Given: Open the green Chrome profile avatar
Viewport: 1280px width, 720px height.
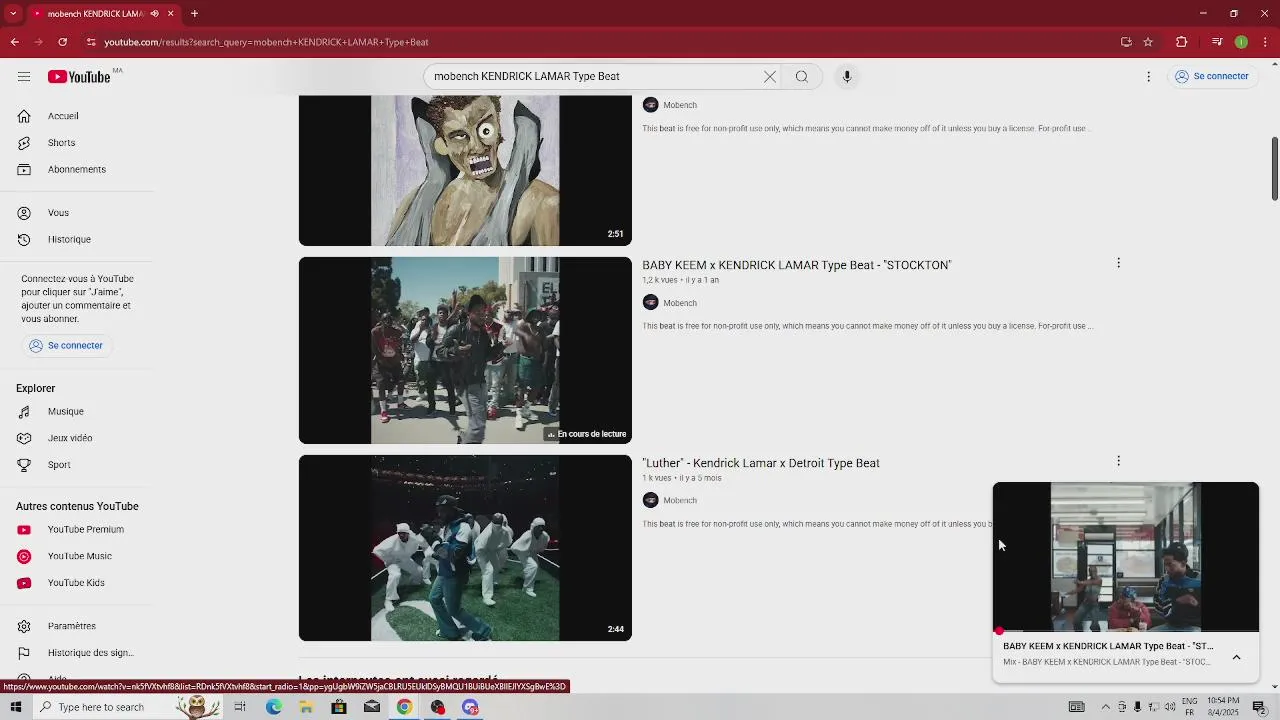Looking at the screenshot, I should point(1241,42).
